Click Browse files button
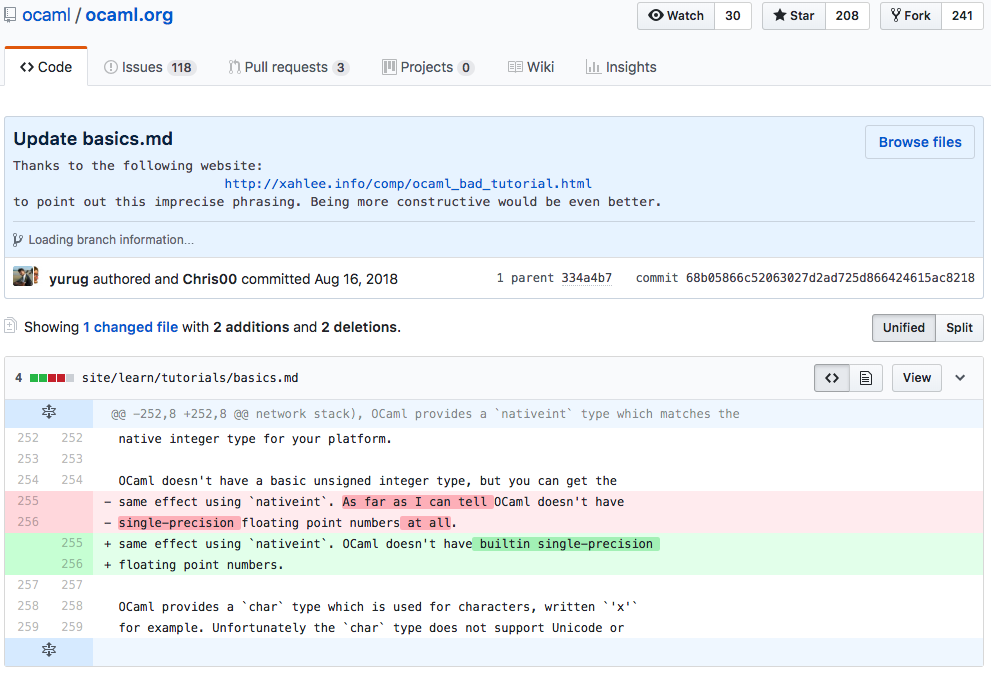The height and width of the screenshot is (676, 991). tap(920, 142)
